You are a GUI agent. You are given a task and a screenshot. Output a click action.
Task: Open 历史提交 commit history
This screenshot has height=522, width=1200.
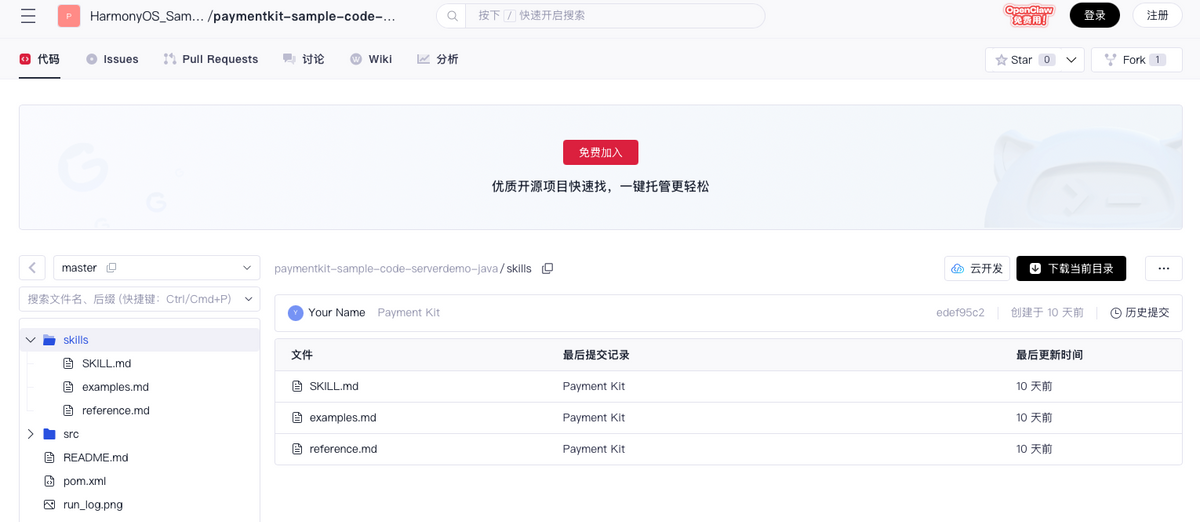pyautogui.click(x=1140, y=313)
